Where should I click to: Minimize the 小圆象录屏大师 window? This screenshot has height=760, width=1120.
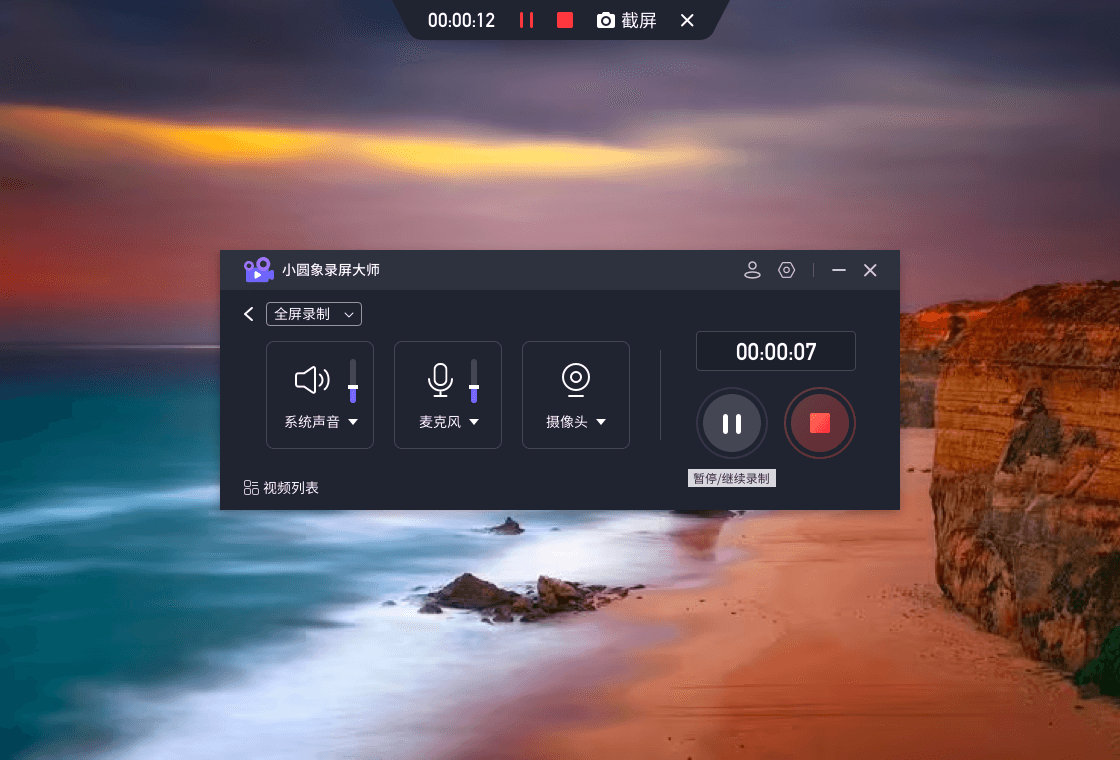839,270
